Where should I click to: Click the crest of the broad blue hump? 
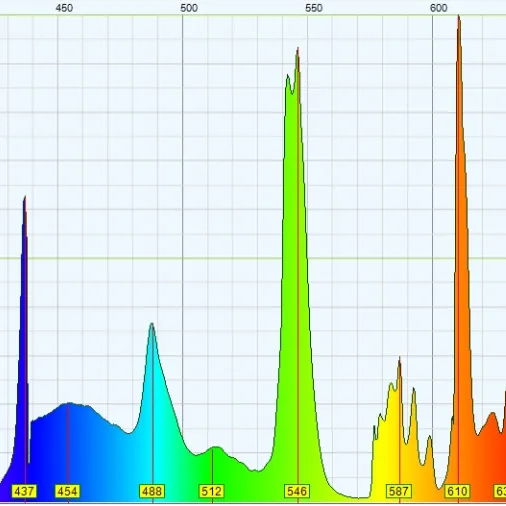(x=69, y=403)
